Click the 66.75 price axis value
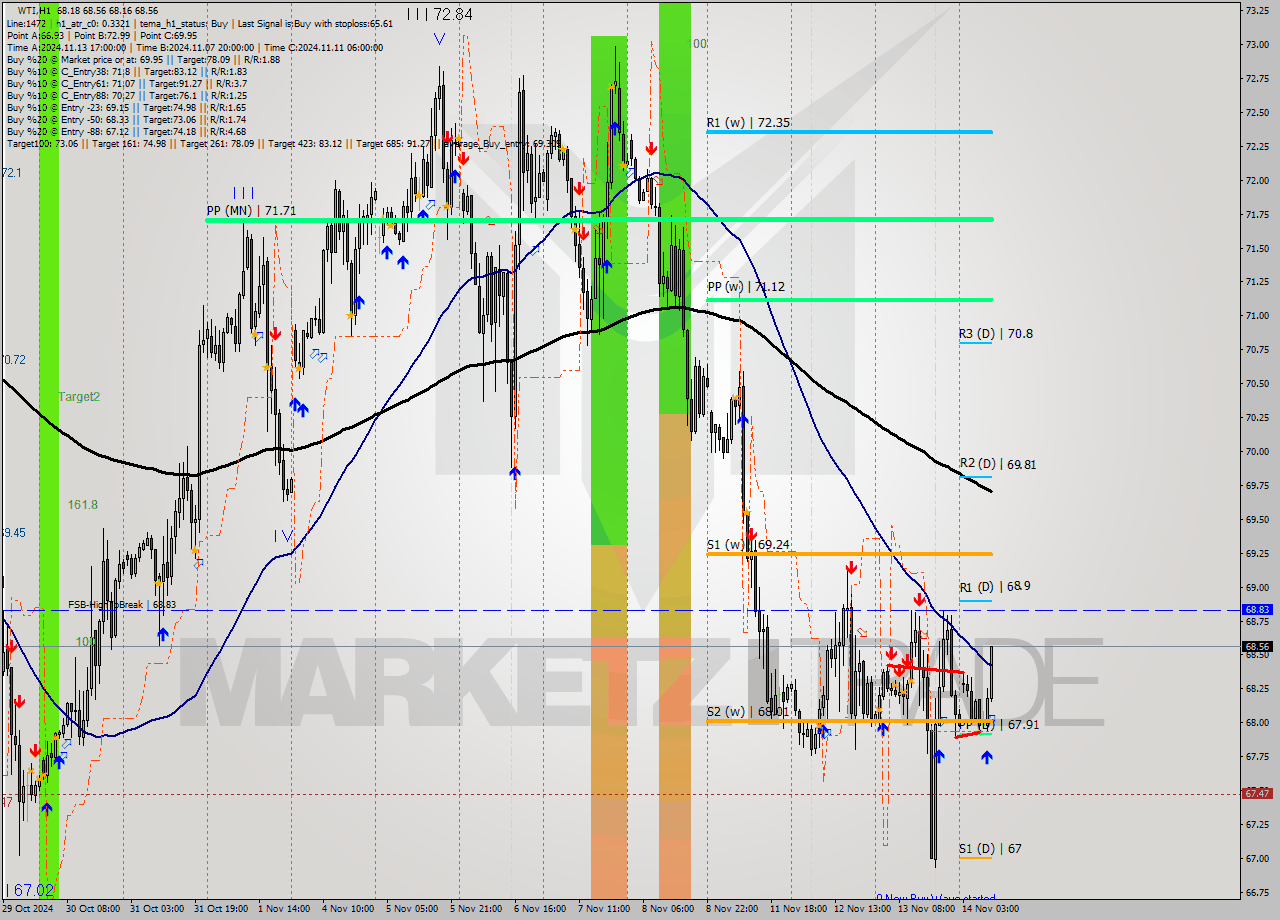Image resolution: width=1280 pixels, height=920 pixels. click(1256, 893)
